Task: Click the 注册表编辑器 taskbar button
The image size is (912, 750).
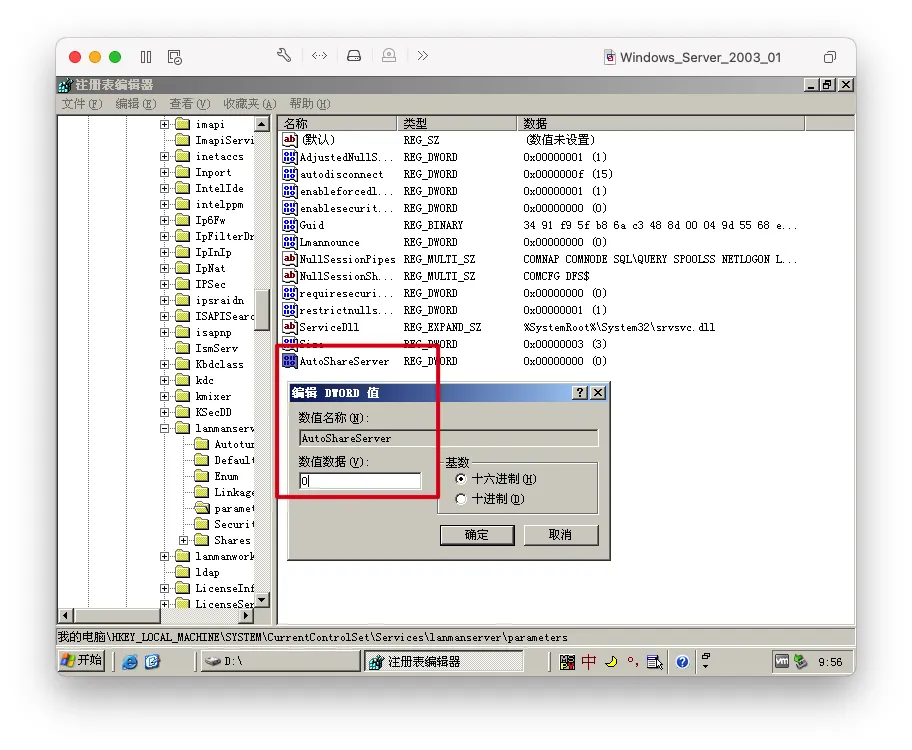Action: tap(444, 662)
